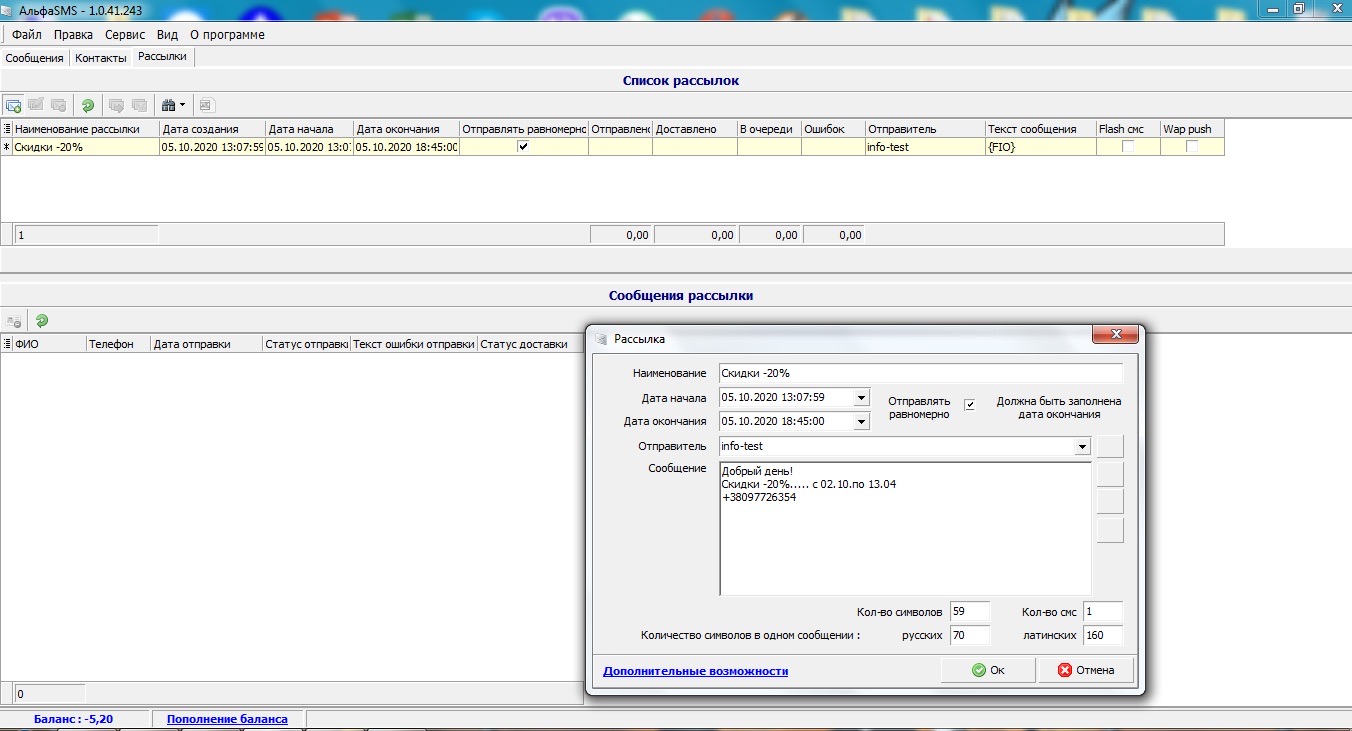The image size is (1352, 731).
Task: Open the Дата окончания date dropdown
Action: pos(862,422)
